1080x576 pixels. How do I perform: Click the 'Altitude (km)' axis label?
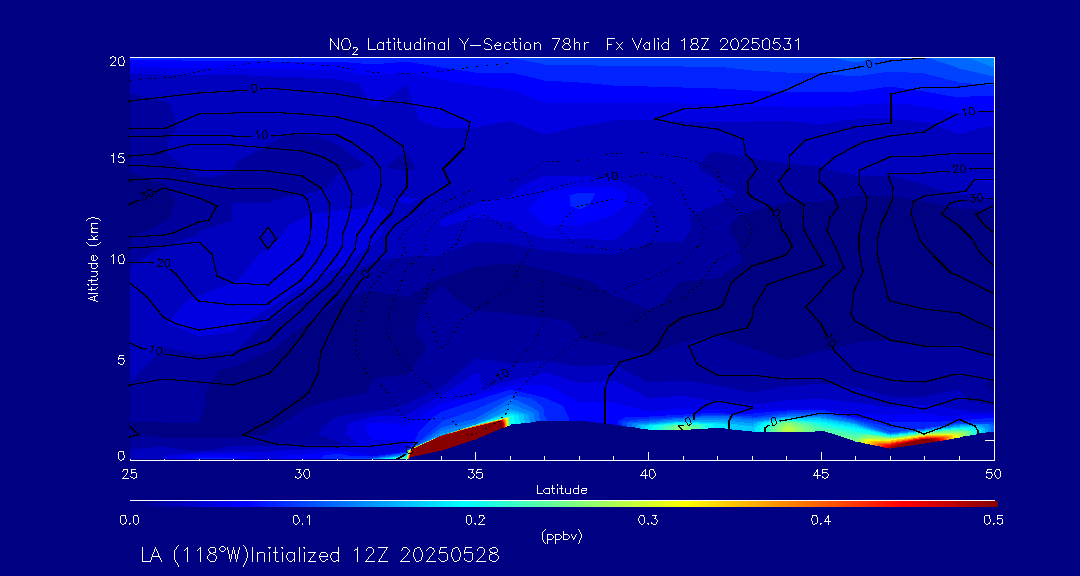(93, 259)
